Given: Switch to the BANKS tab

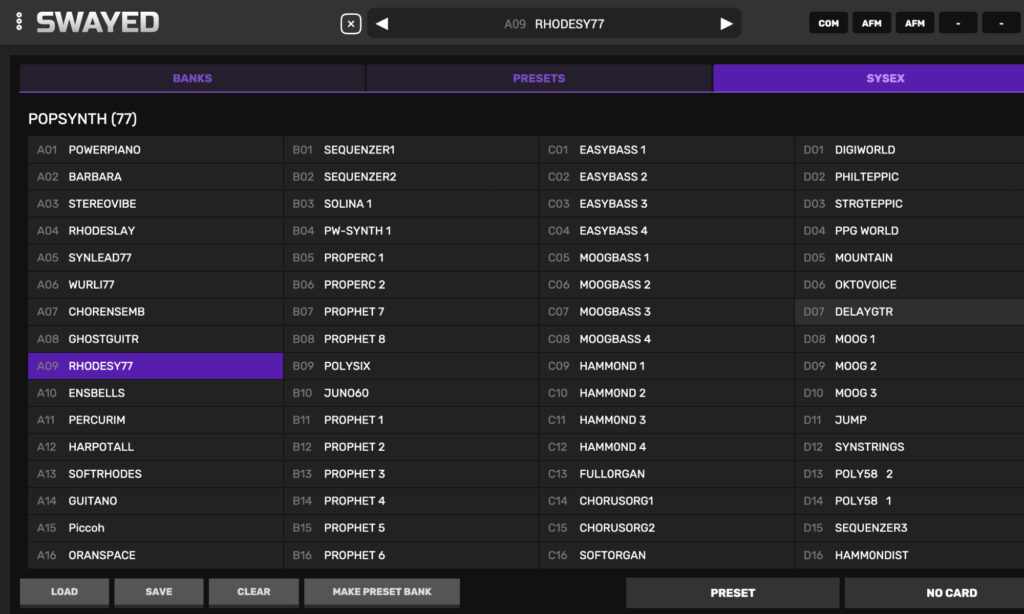Looking at the screenshot, I should point(192,78).
